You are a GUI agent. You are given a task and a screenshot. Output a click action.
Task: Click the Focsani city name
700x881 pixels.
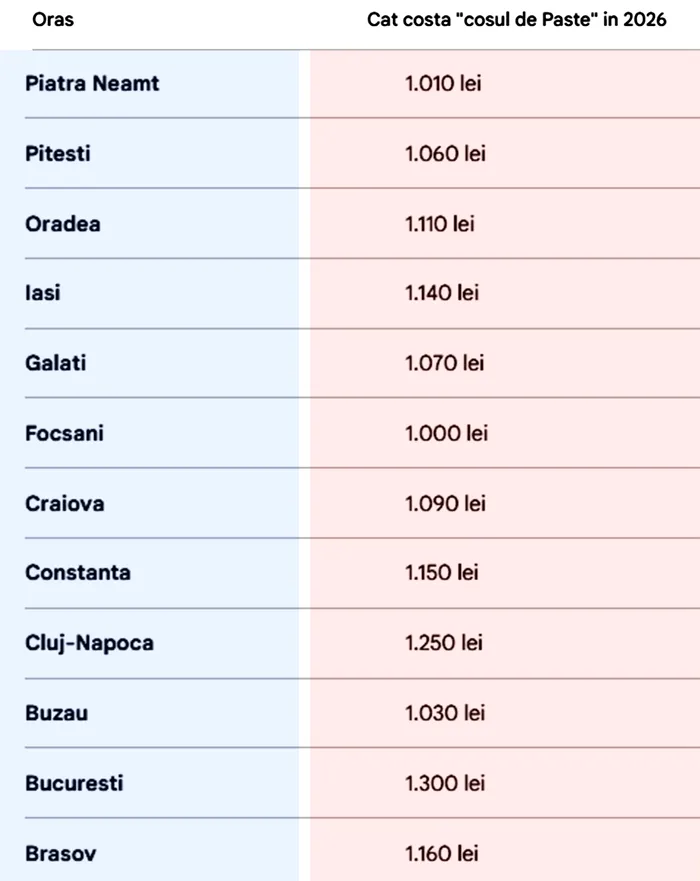64,433
